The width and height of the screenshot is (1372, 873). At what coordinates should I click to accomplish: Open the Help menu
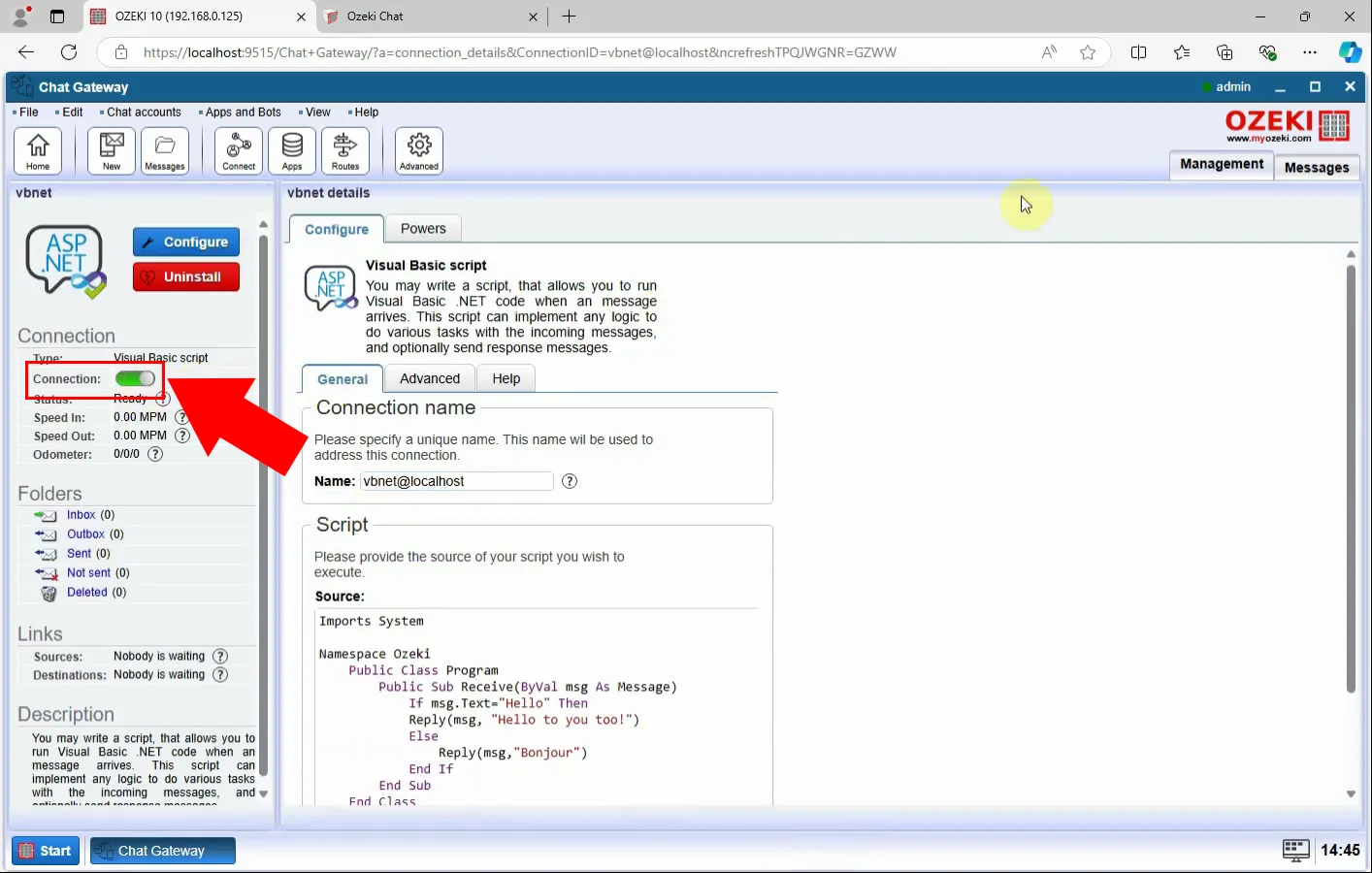366,113
